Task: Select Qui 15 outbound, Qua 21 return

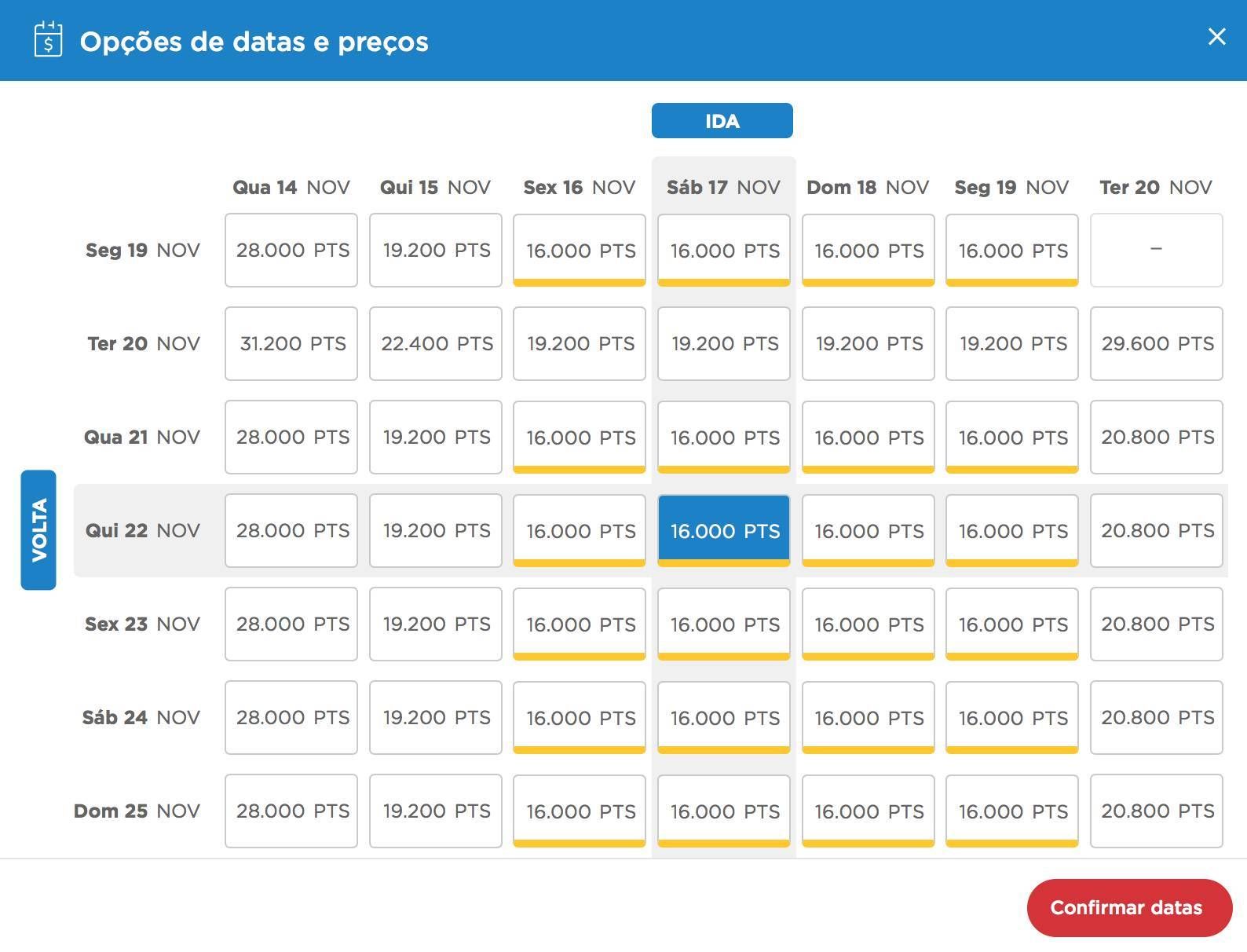Action: 436,437
